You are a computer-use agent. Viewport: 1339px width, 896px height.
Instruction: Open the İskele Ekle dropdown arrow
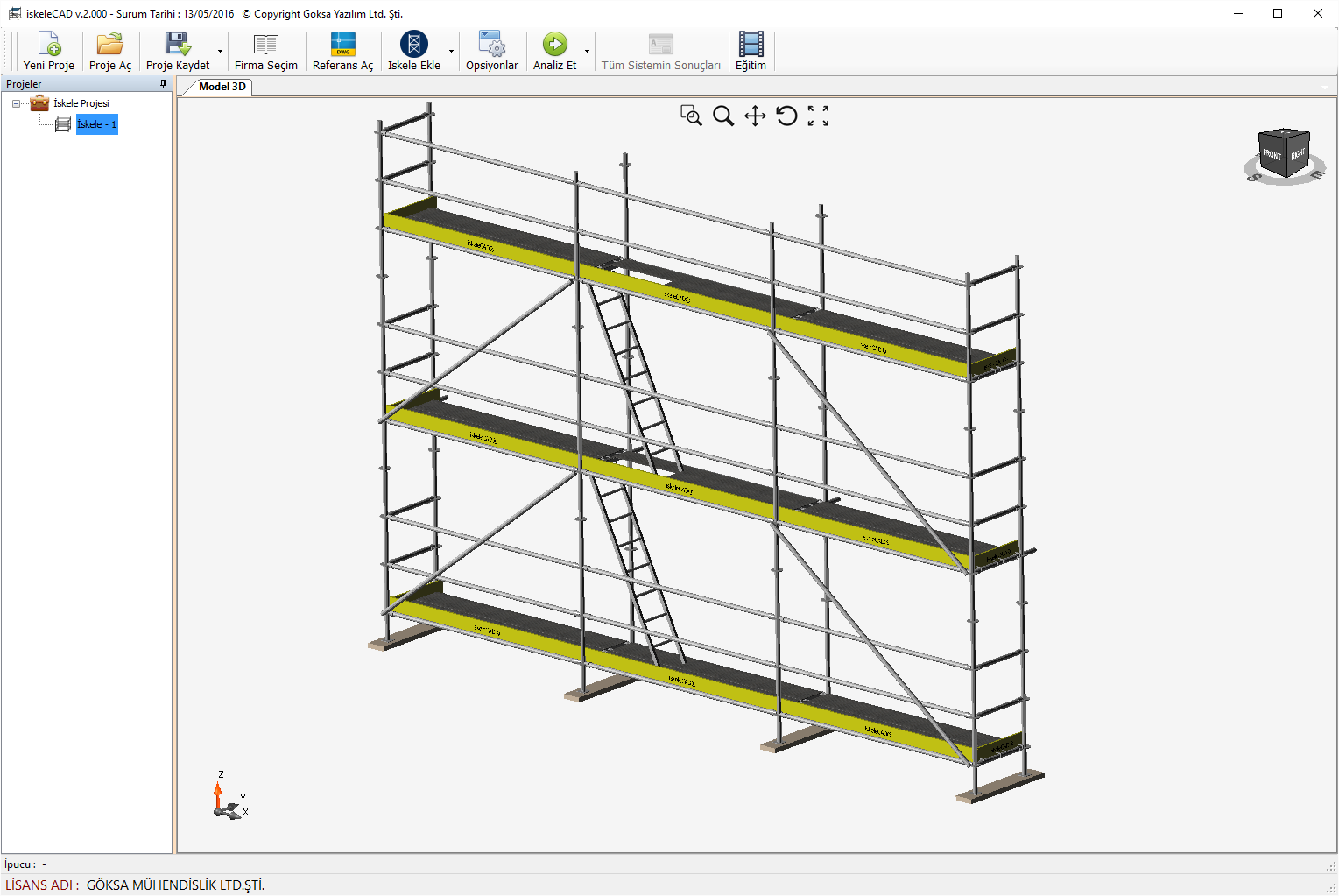452,52
